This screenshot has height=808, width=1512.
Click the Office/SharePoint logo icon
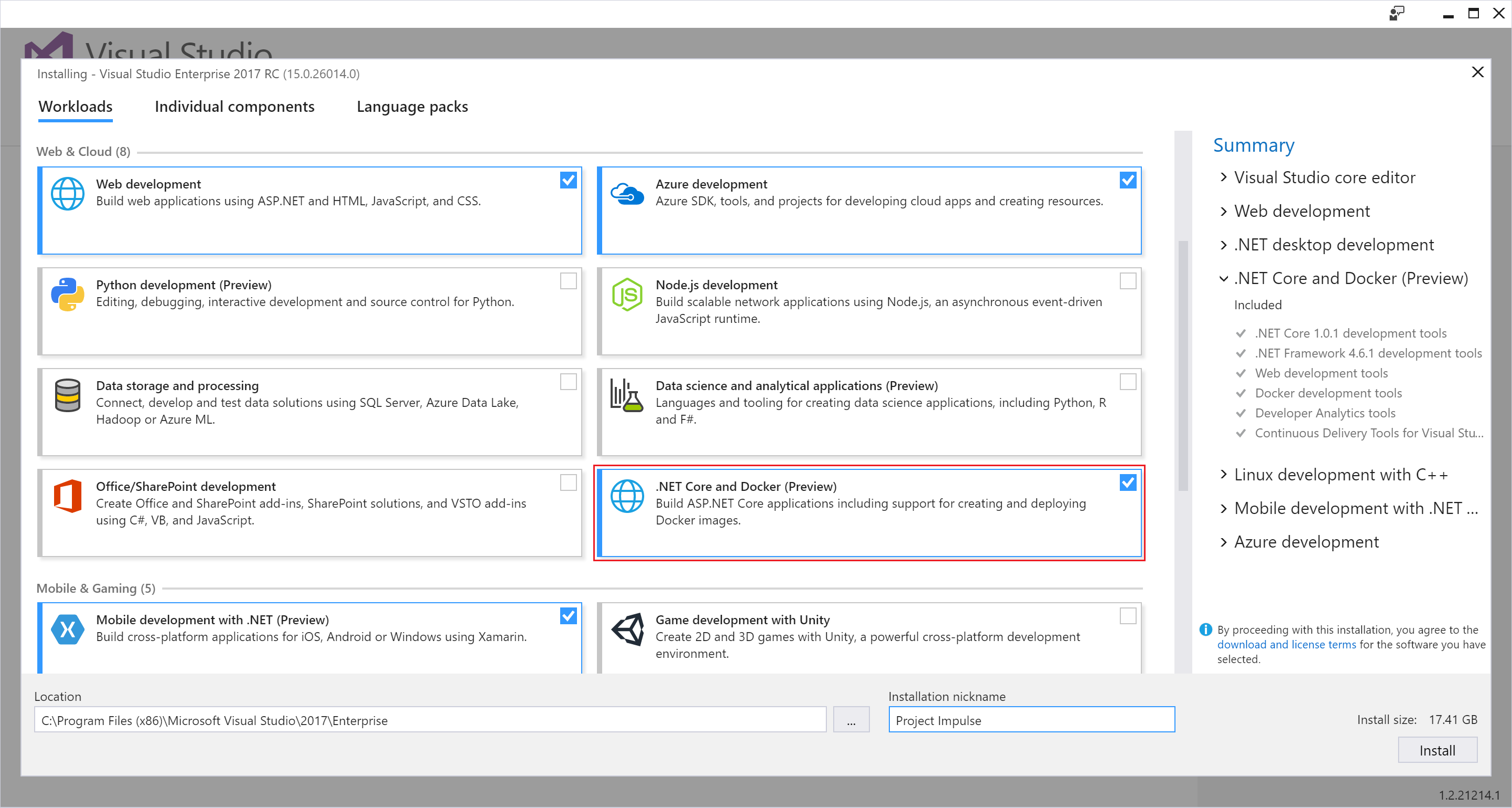point(68,496)
